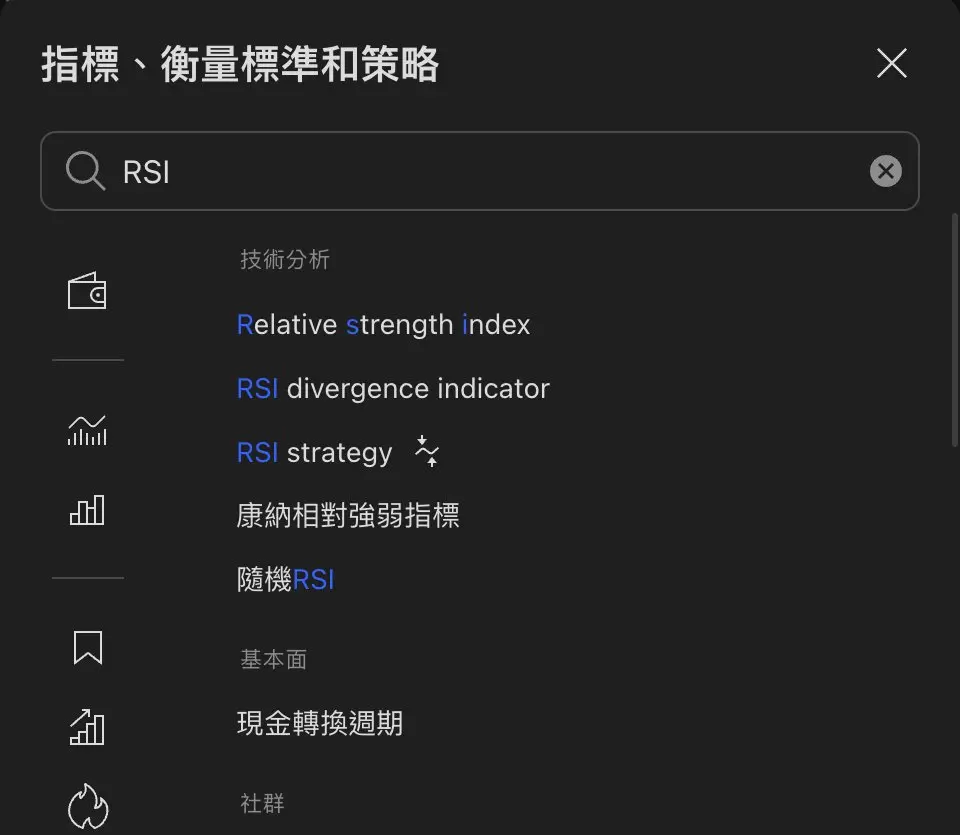Click the RSI search input field
The image size is (960, 835).
coord(479,171)
